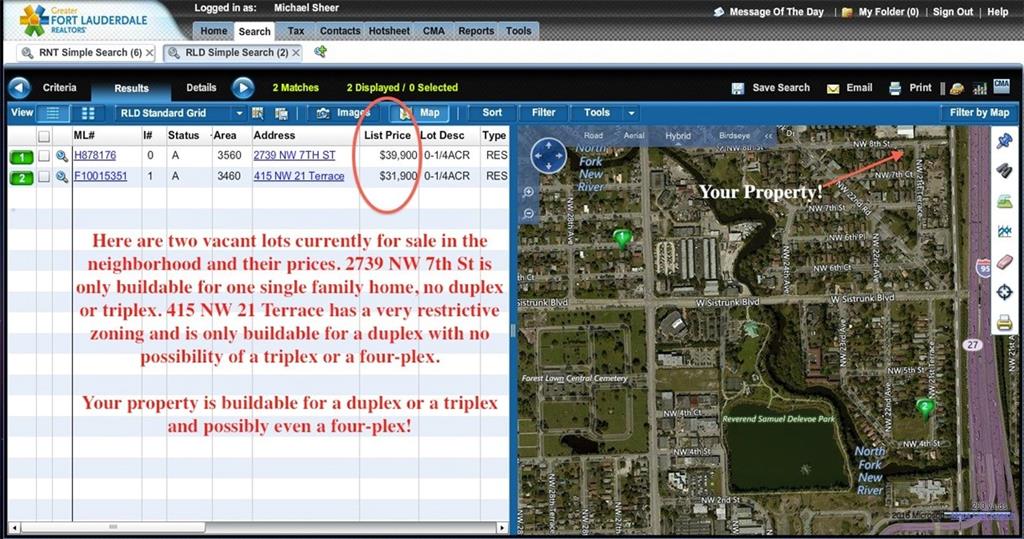This screenshot has height=539, width=1024.
Task: Switch to thumbnail grid view icon
Action: pos(87,113)
